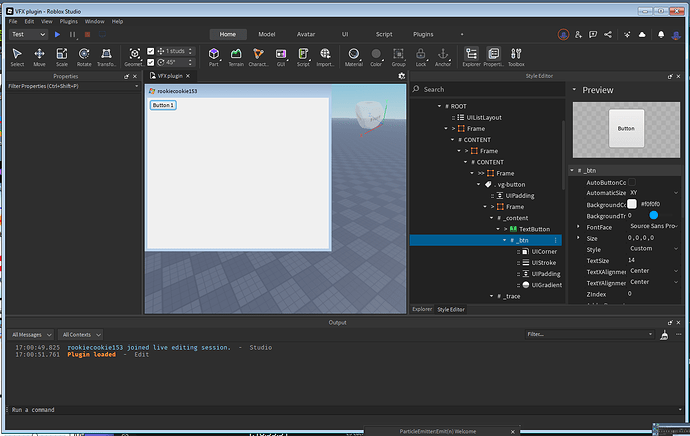Image resolution: width=690 pixels, height=436 pixels.
Task: Toggle the move snapping studs checkbox
Action: [x=150, y=51]
